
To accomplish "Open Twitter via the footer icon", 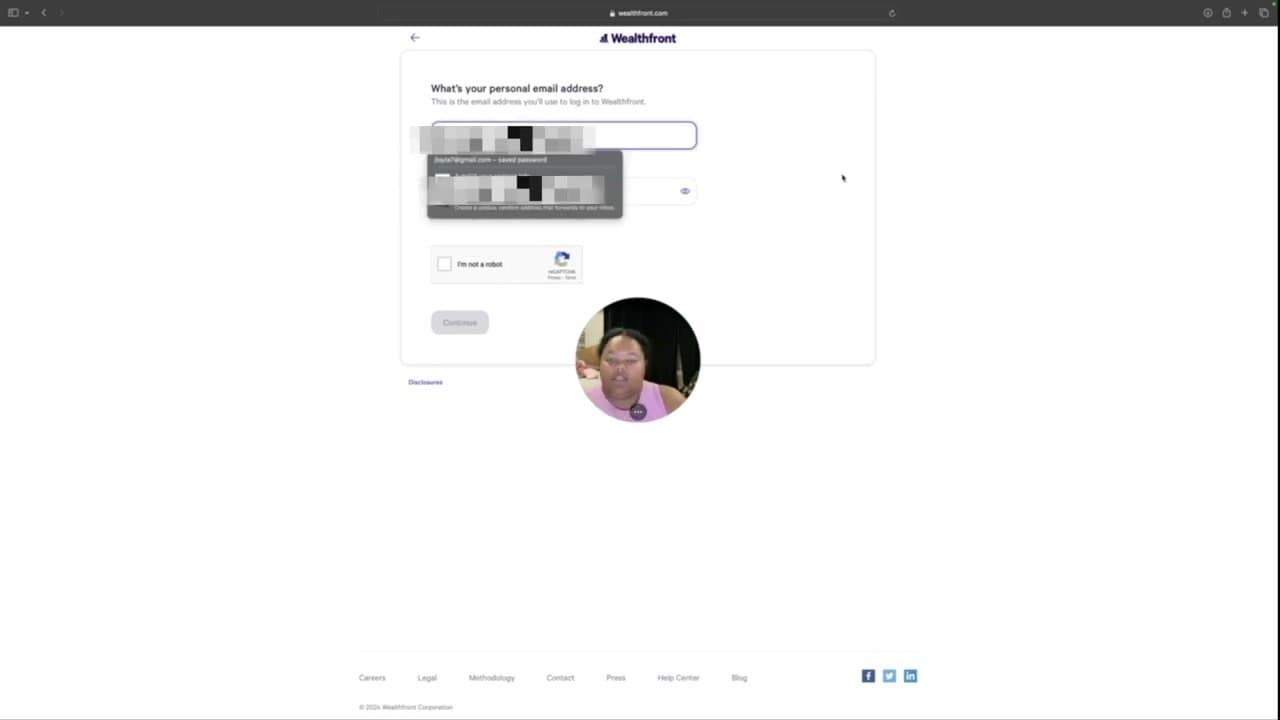I will (889, 676).
